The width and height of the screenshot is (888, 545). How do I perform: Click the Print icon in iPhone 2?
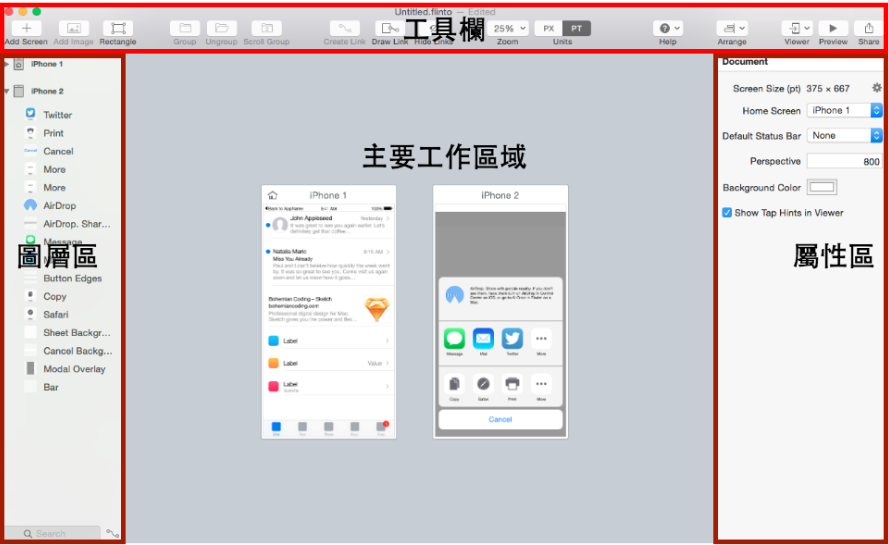pos(513,384)
